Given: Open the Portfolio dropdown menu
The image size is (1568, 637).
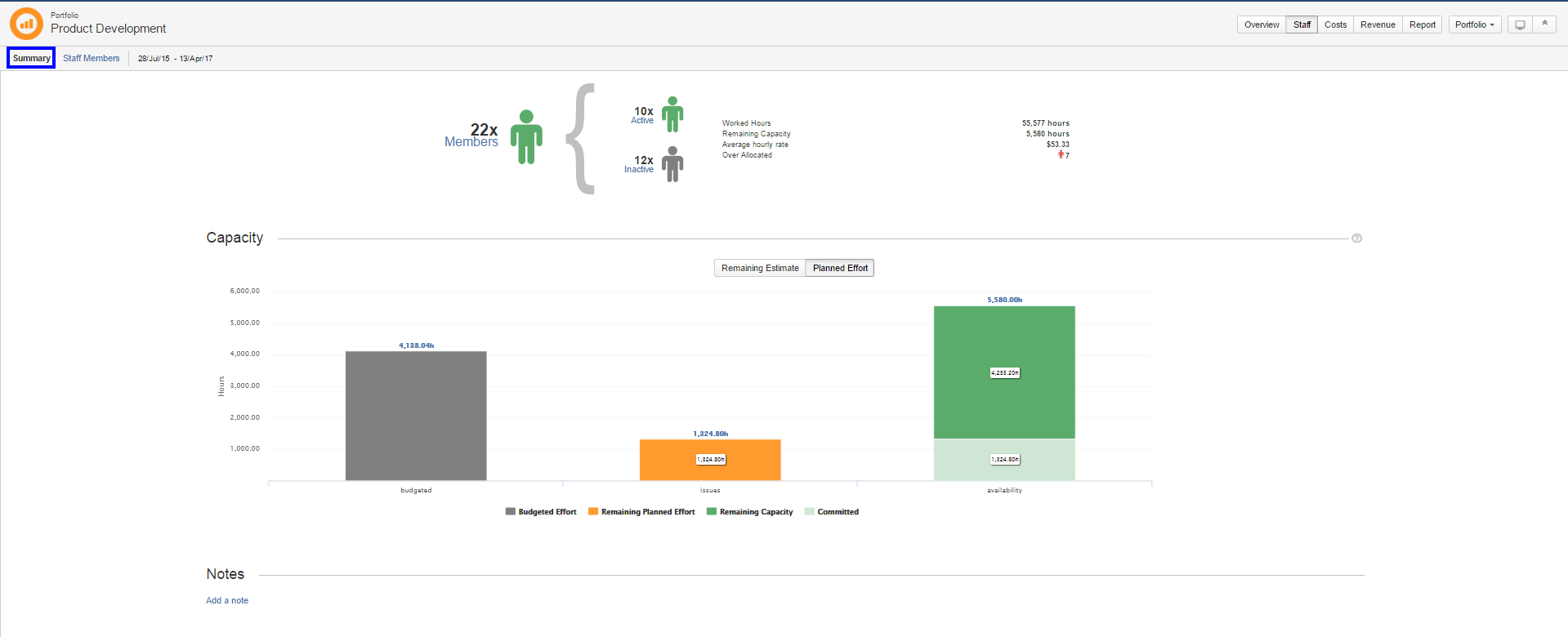Looking at the screenshot, I should coord(1474,24).
